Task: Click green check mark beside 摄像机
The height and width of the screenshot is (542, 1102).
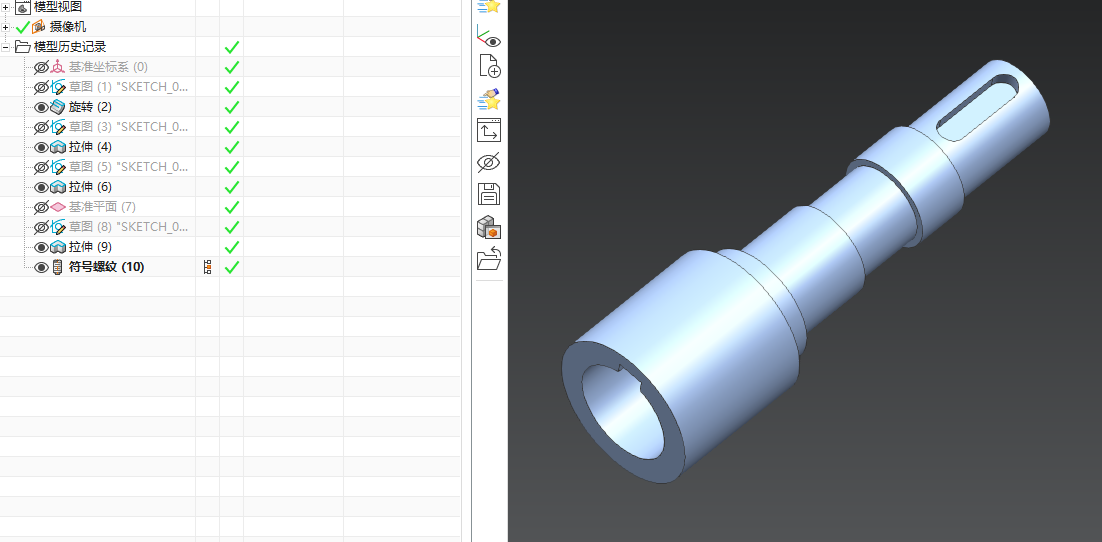Action: pyautogui.click(x=22, y=27)
